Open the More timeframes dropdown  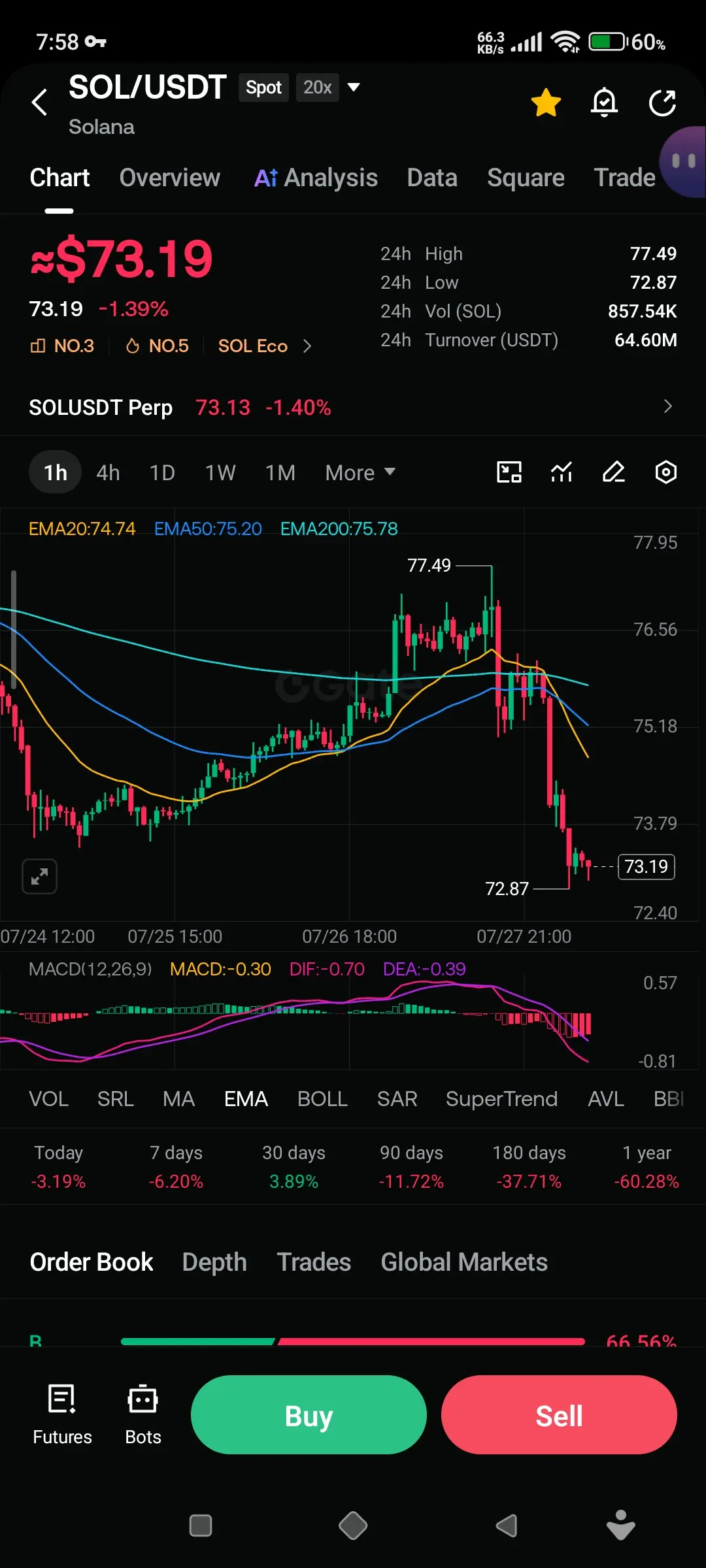pos(360,472)
